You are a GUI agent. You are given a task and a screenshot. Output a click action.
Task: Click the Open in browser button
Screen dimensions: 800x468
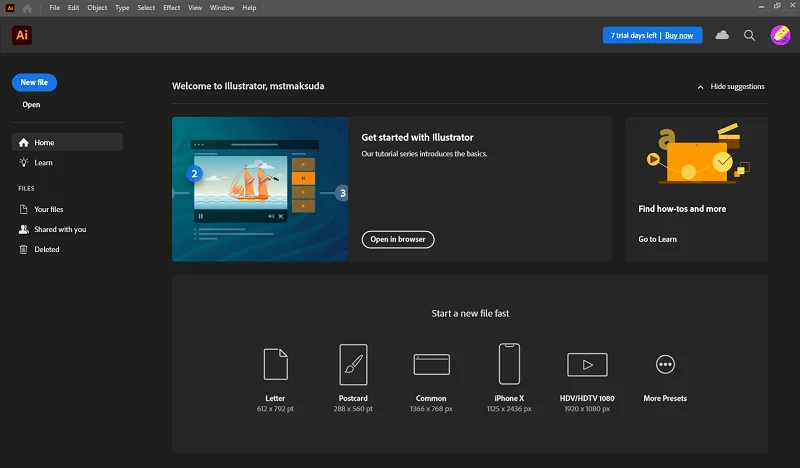pos(398,239)
